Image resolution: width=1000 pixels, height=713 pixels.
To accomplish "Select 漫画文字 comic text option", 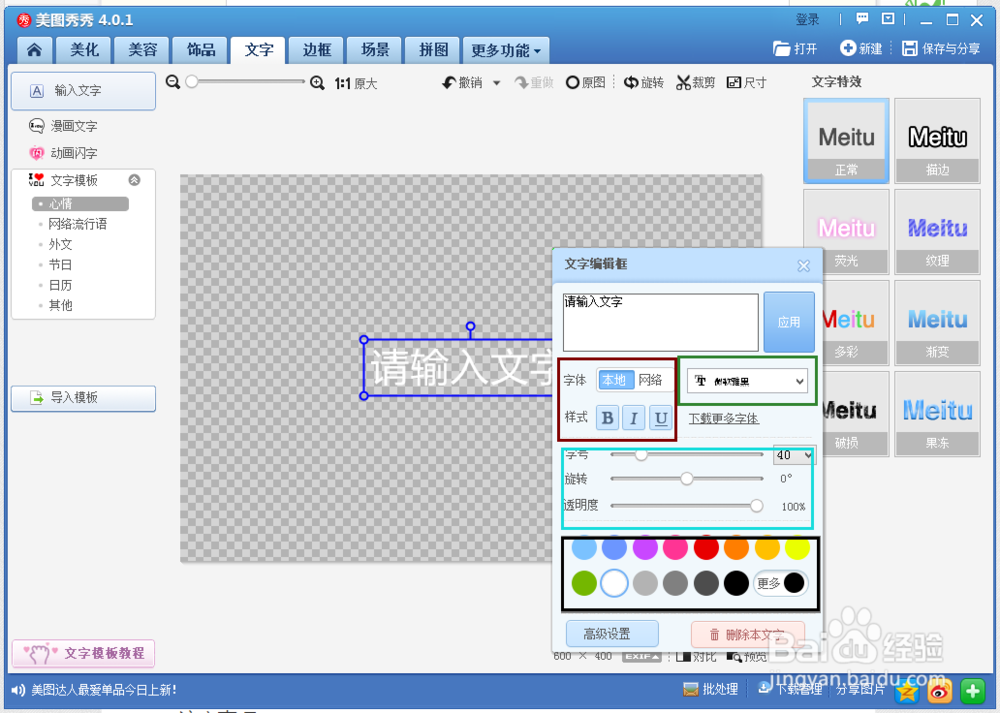I will [x=63, y=126].
